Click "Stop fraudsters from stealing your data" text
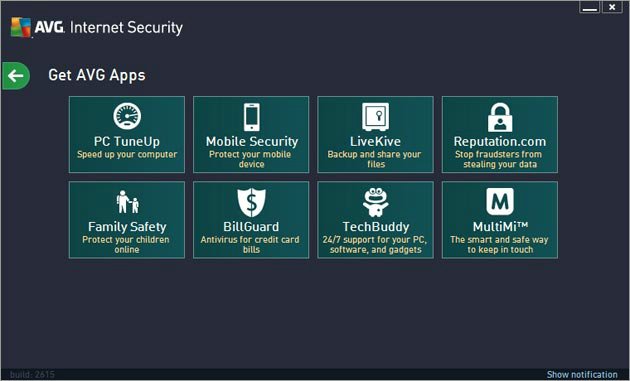630x381 pixels. (499, 159)
